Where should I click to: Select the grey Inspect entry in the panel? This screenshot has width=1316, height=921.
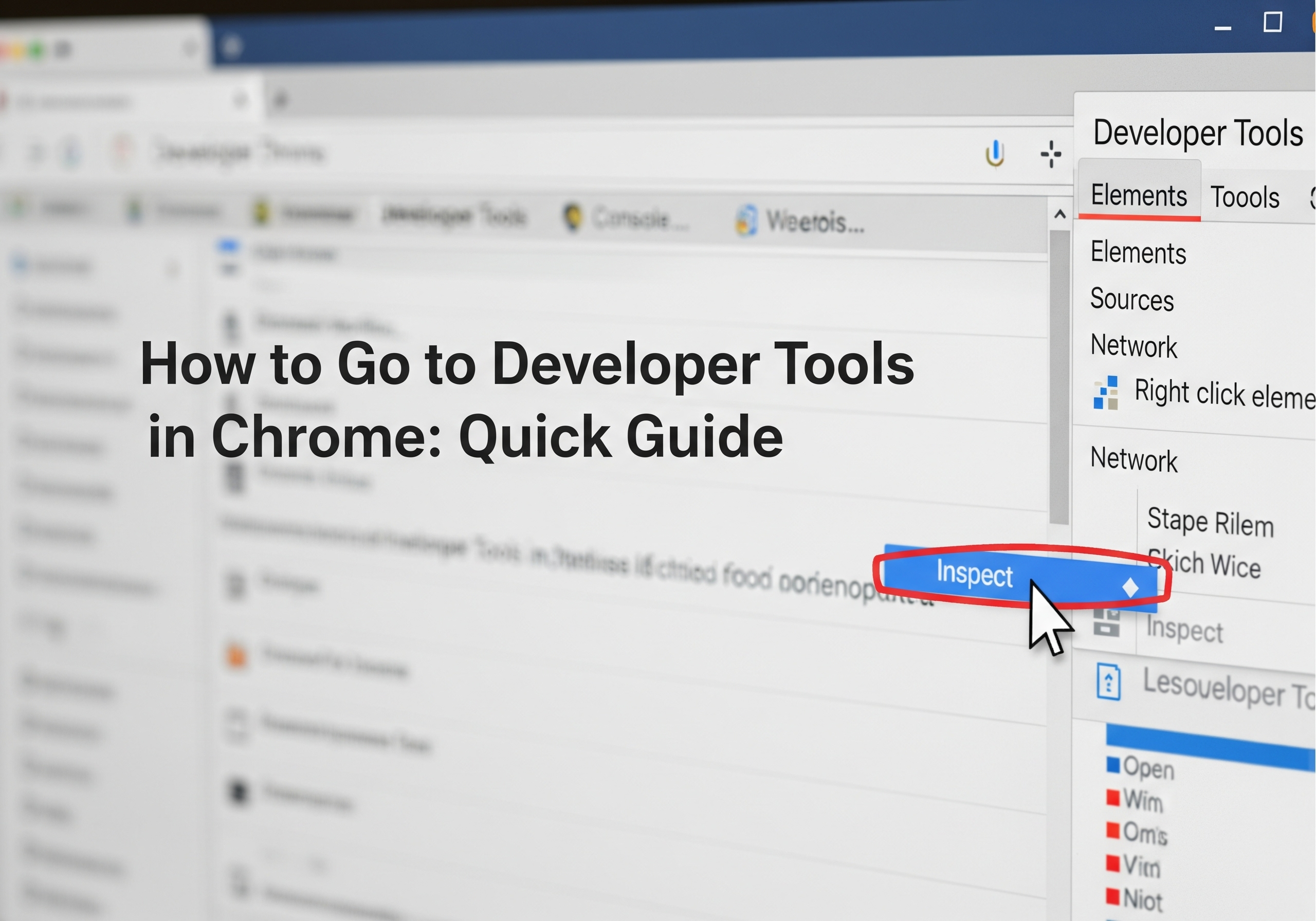(x=1184, y=629)
